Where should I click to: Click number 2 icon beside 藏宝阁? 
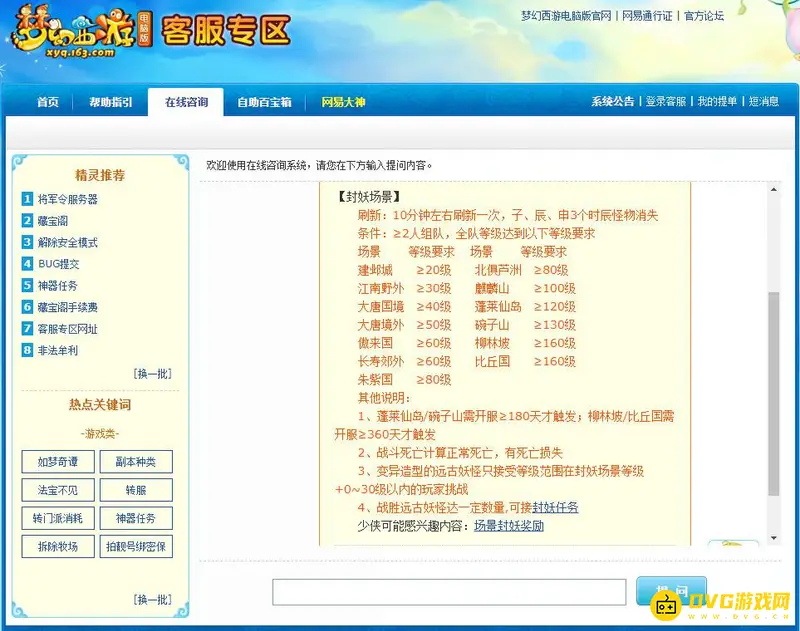click(27, 220)
